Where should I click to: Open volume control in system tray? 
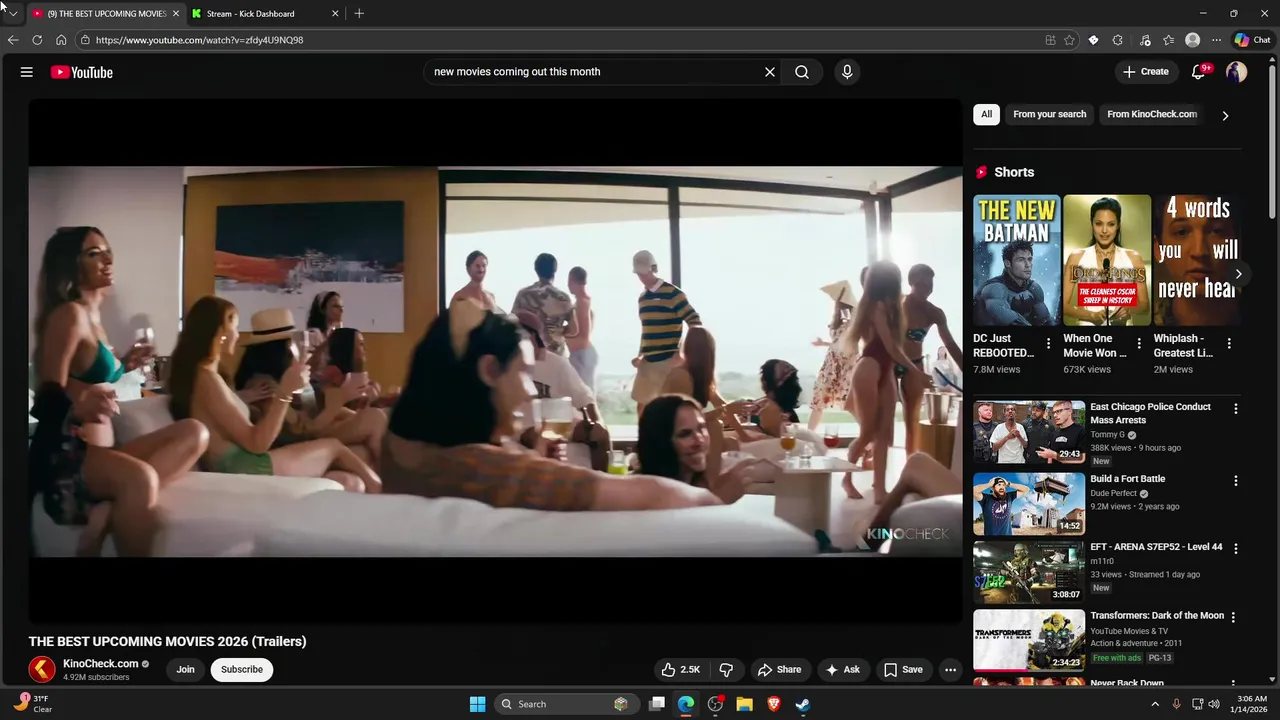pyautogui.click(x=1214, y=704)
